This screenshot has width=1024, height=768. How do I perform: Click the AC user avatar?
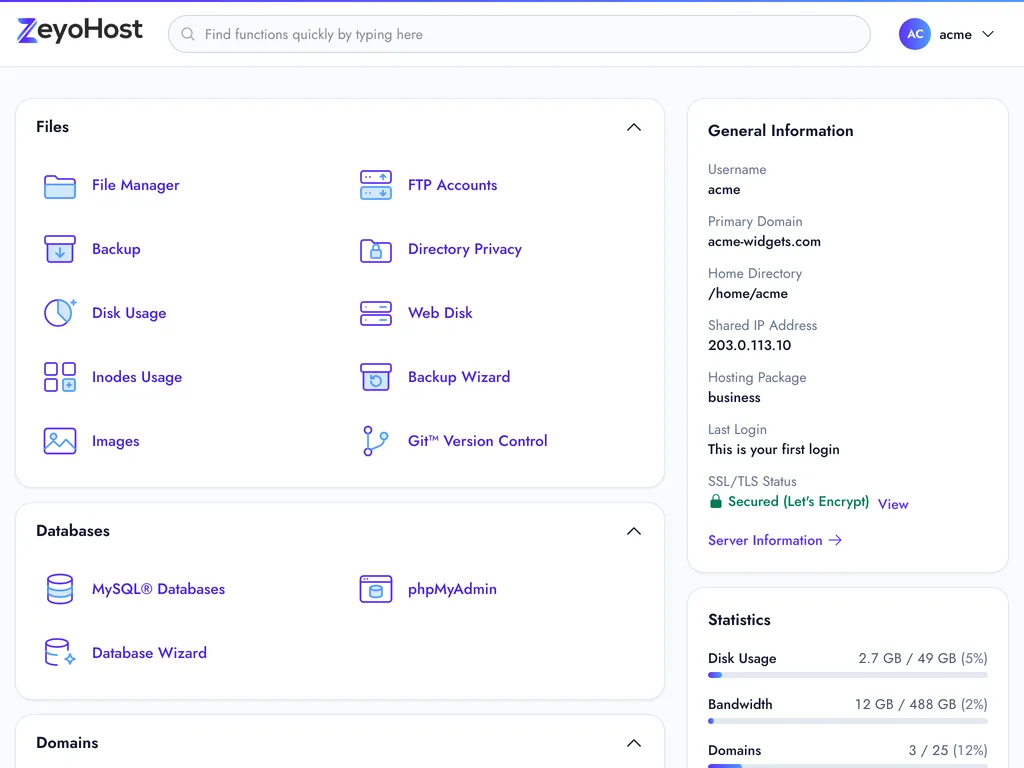point(914,34)
